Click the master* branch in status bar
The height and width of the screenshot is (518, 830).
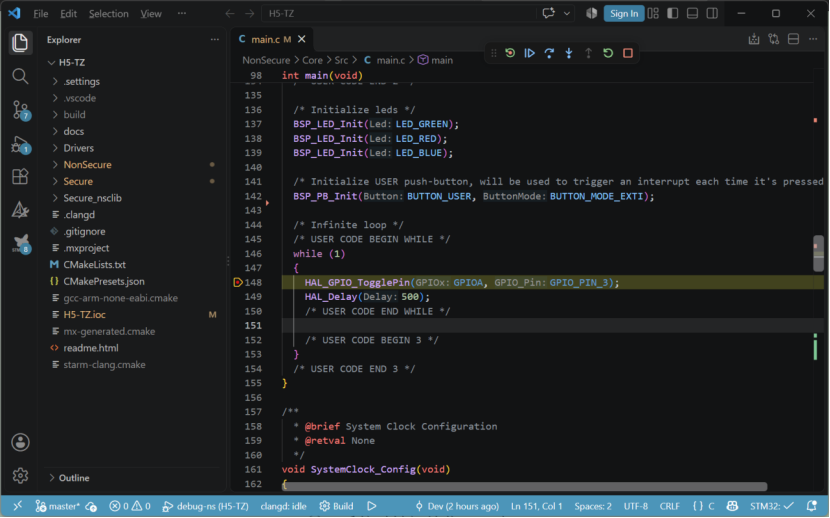coord(58,507)
